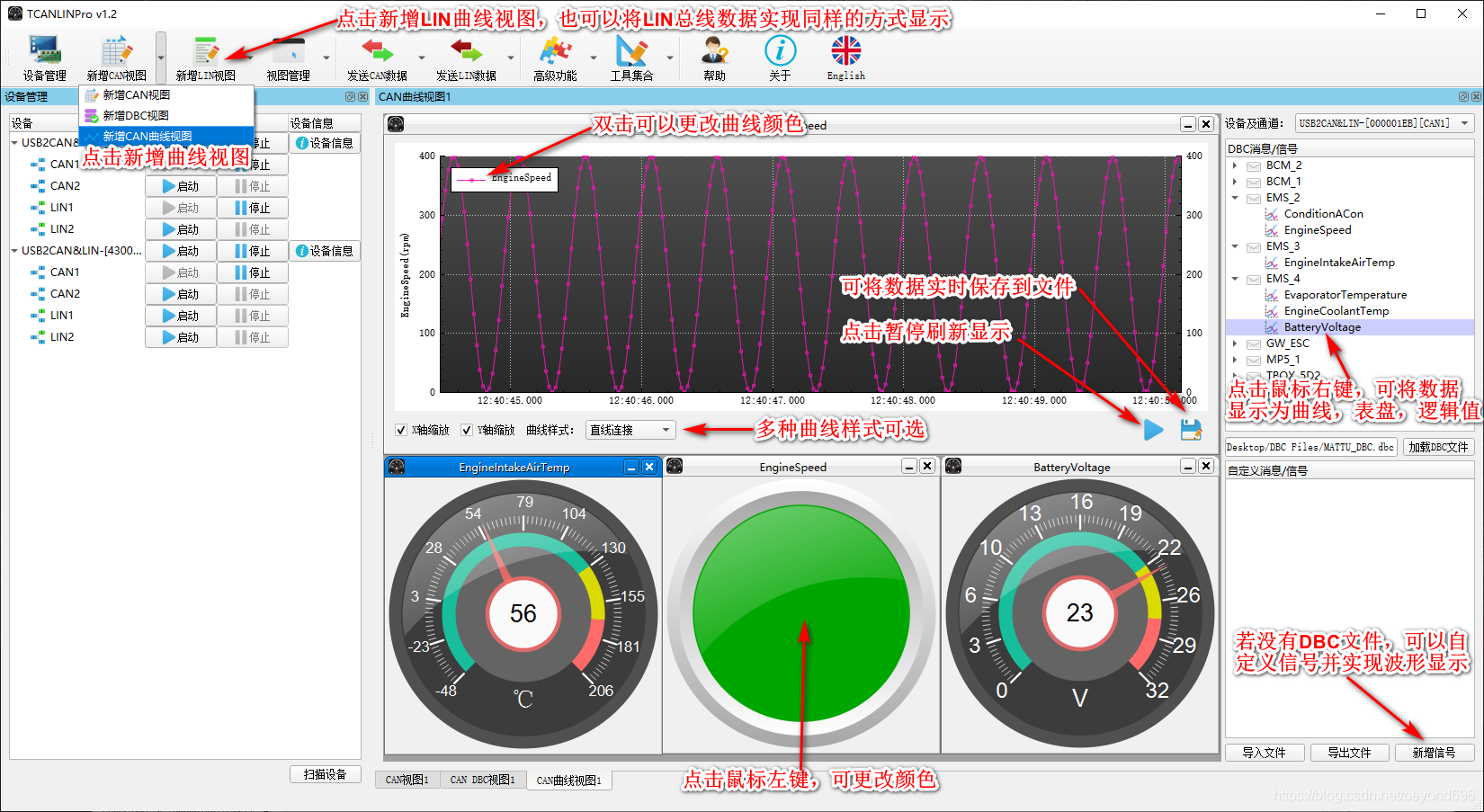The height and width of the screenshot is (812, 1484).
Task: Open the 关于 about info icon
Action: pos(780,58)
